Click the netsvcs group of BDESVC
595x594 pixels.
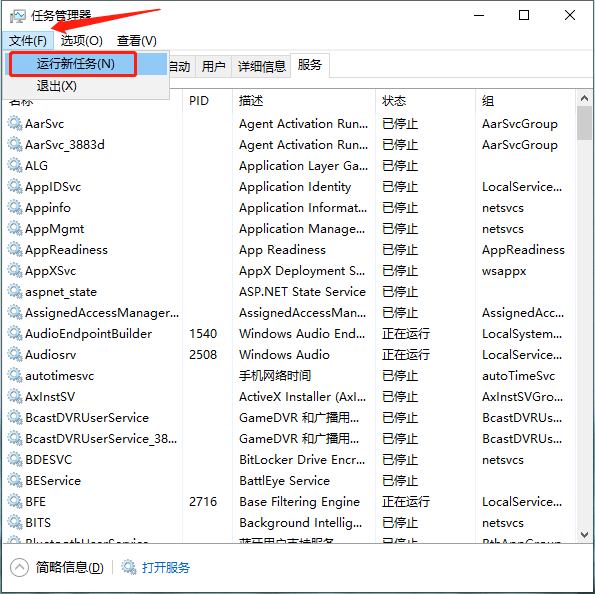pos(503,460)
